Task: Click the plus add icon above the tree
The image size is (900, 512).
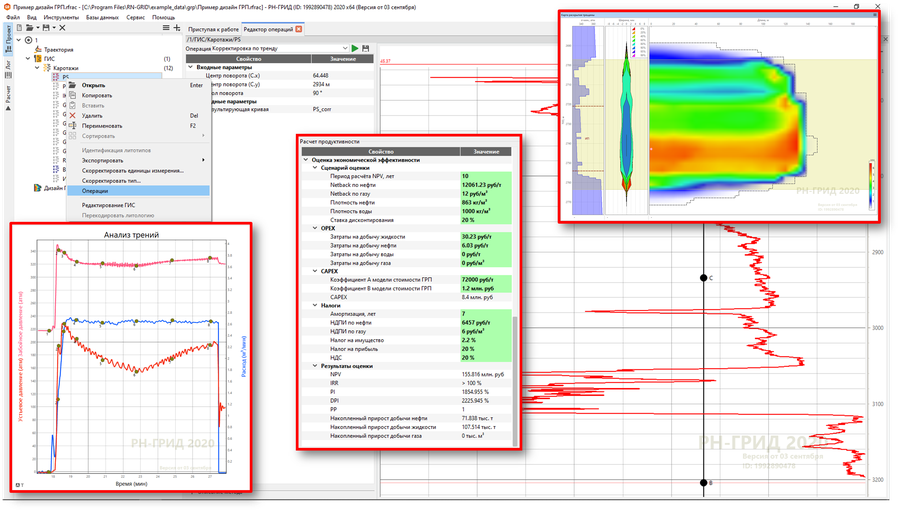Action: 177,28
